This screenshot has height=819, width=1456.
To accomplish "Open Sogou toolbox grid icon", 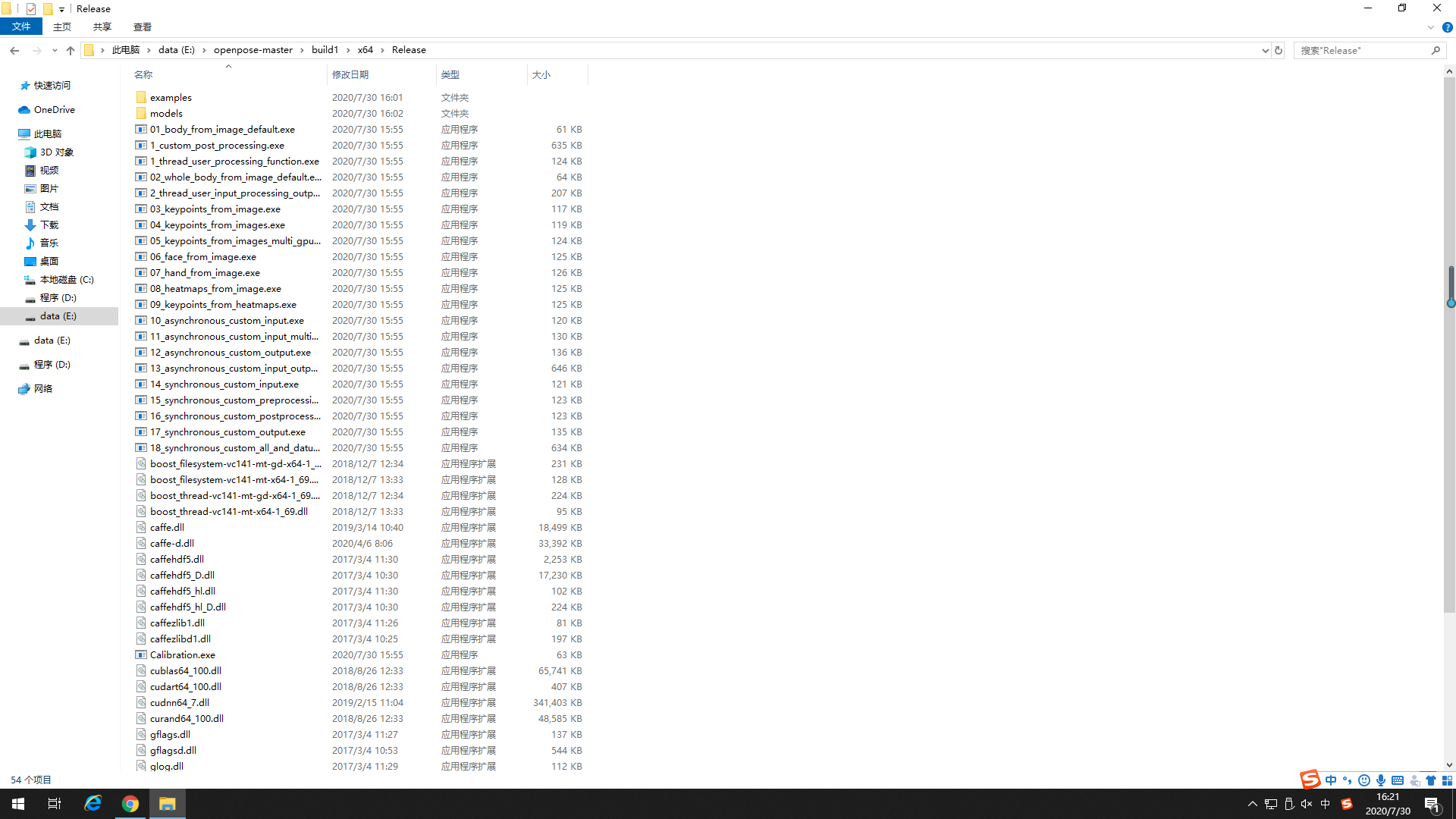I will pos(1448,780).
